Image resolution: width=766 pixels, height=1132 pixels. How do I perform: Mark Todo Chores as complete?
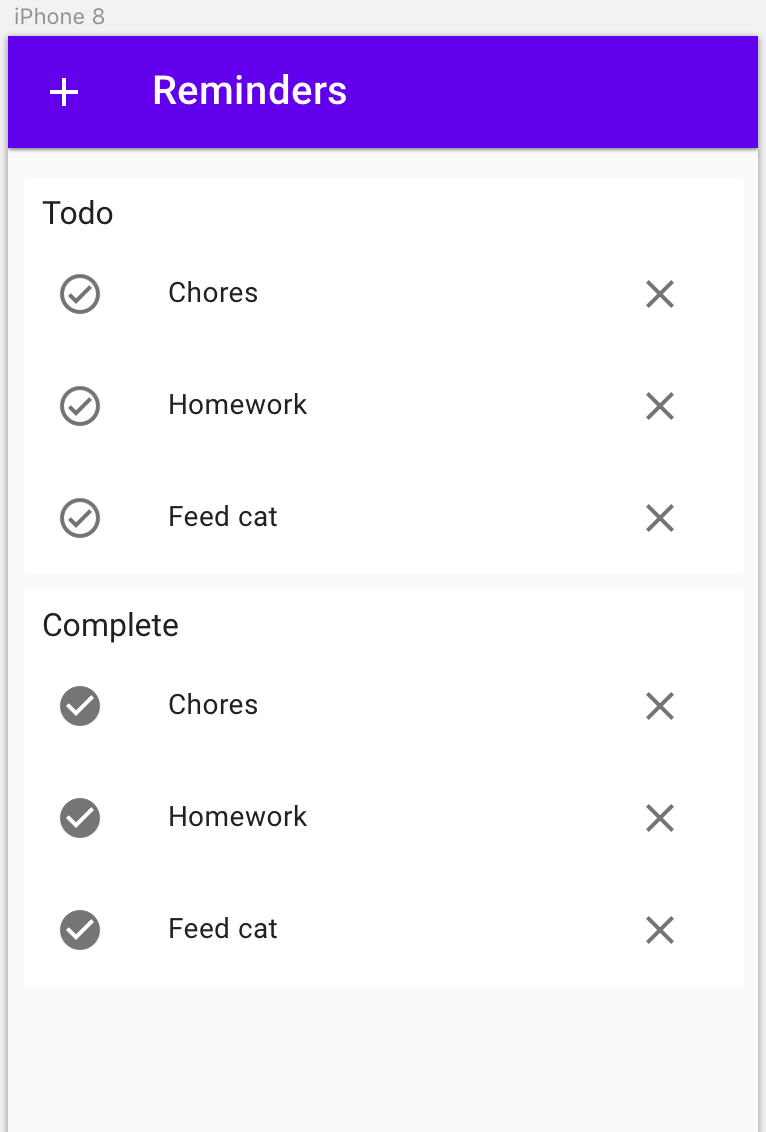click(79, 294)
